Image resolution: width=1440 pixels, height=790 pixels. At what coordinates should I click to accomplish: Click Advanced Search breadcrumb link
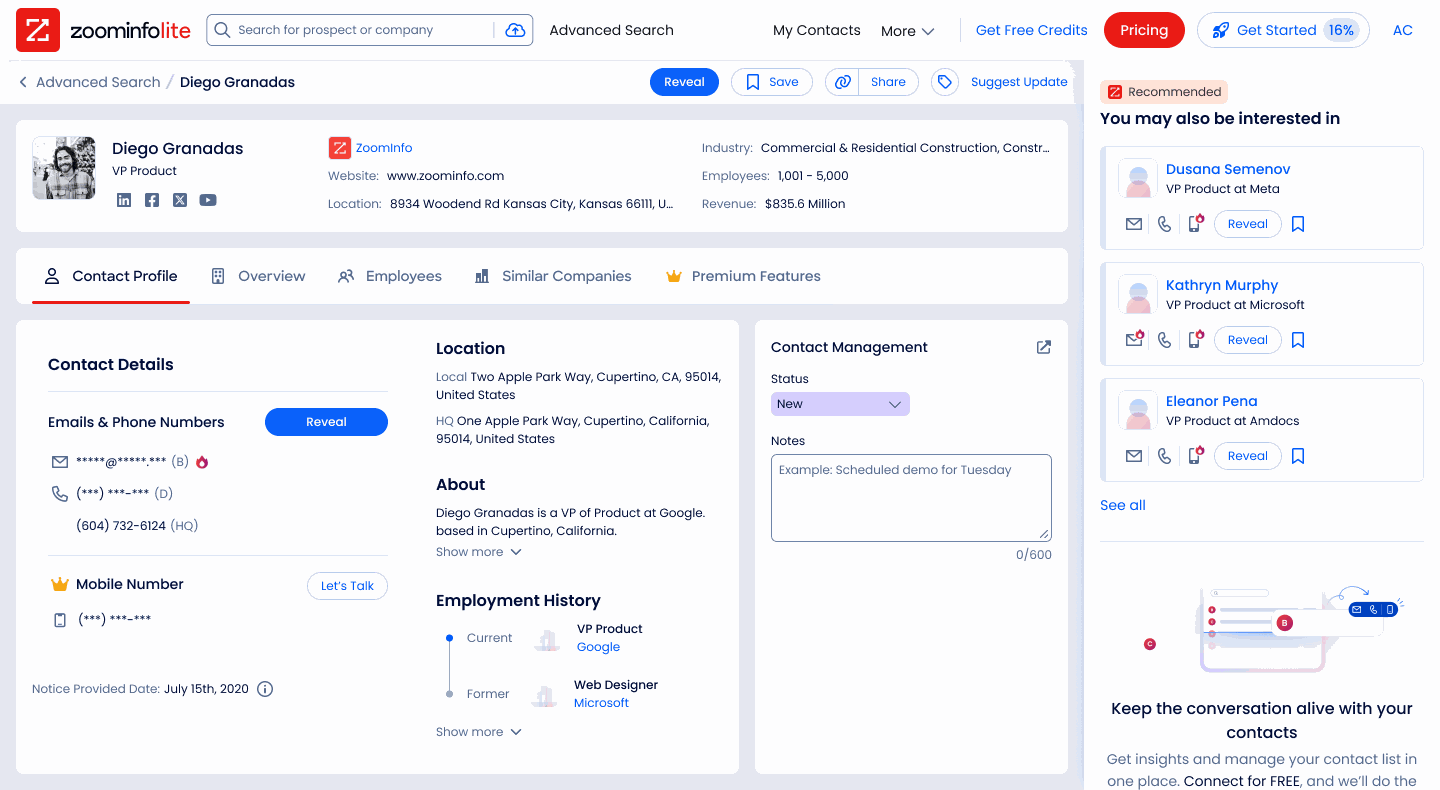click(98, 82)
